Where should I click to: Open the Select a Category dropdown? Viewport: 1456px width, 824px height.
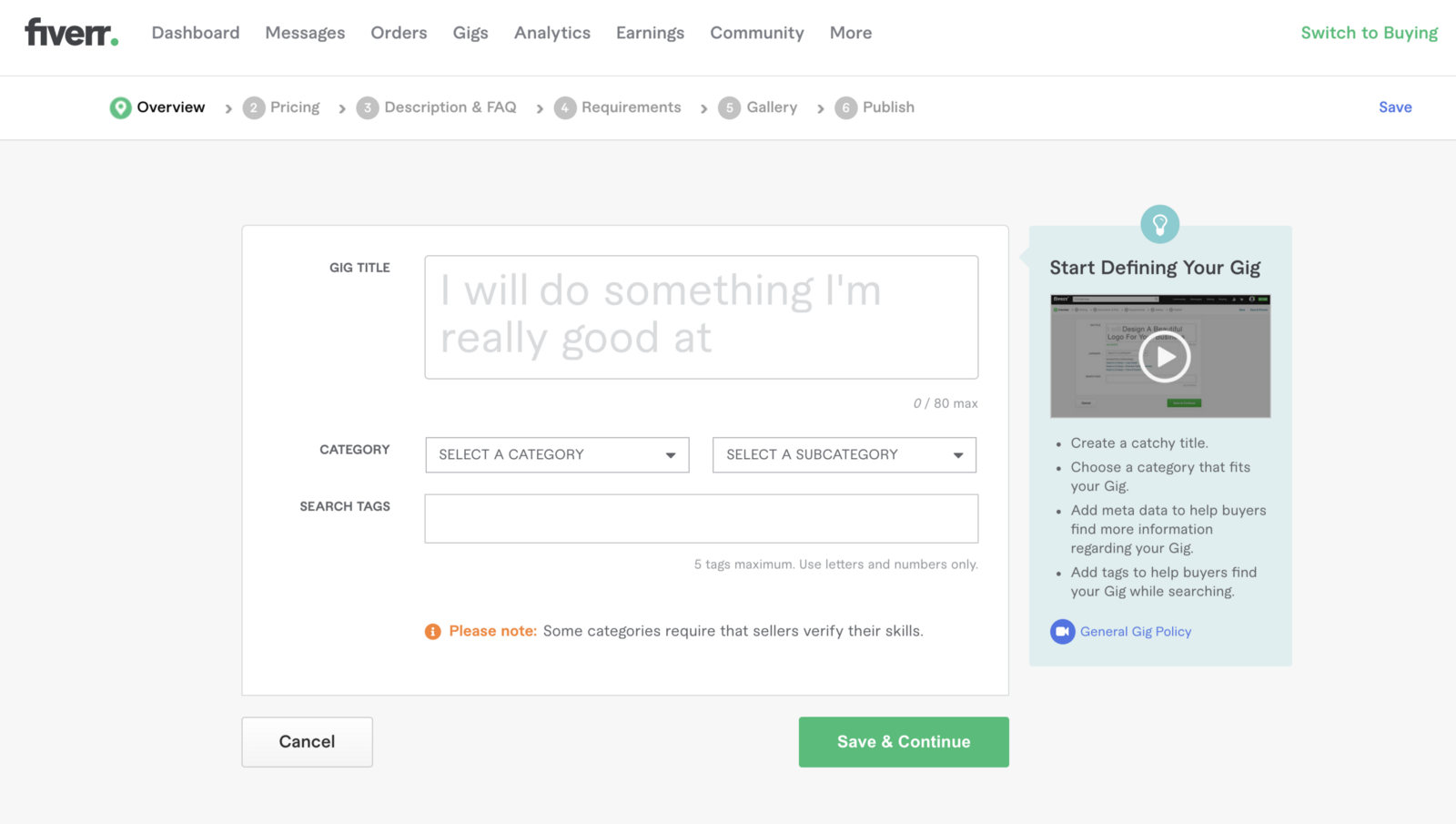(557, 455)
